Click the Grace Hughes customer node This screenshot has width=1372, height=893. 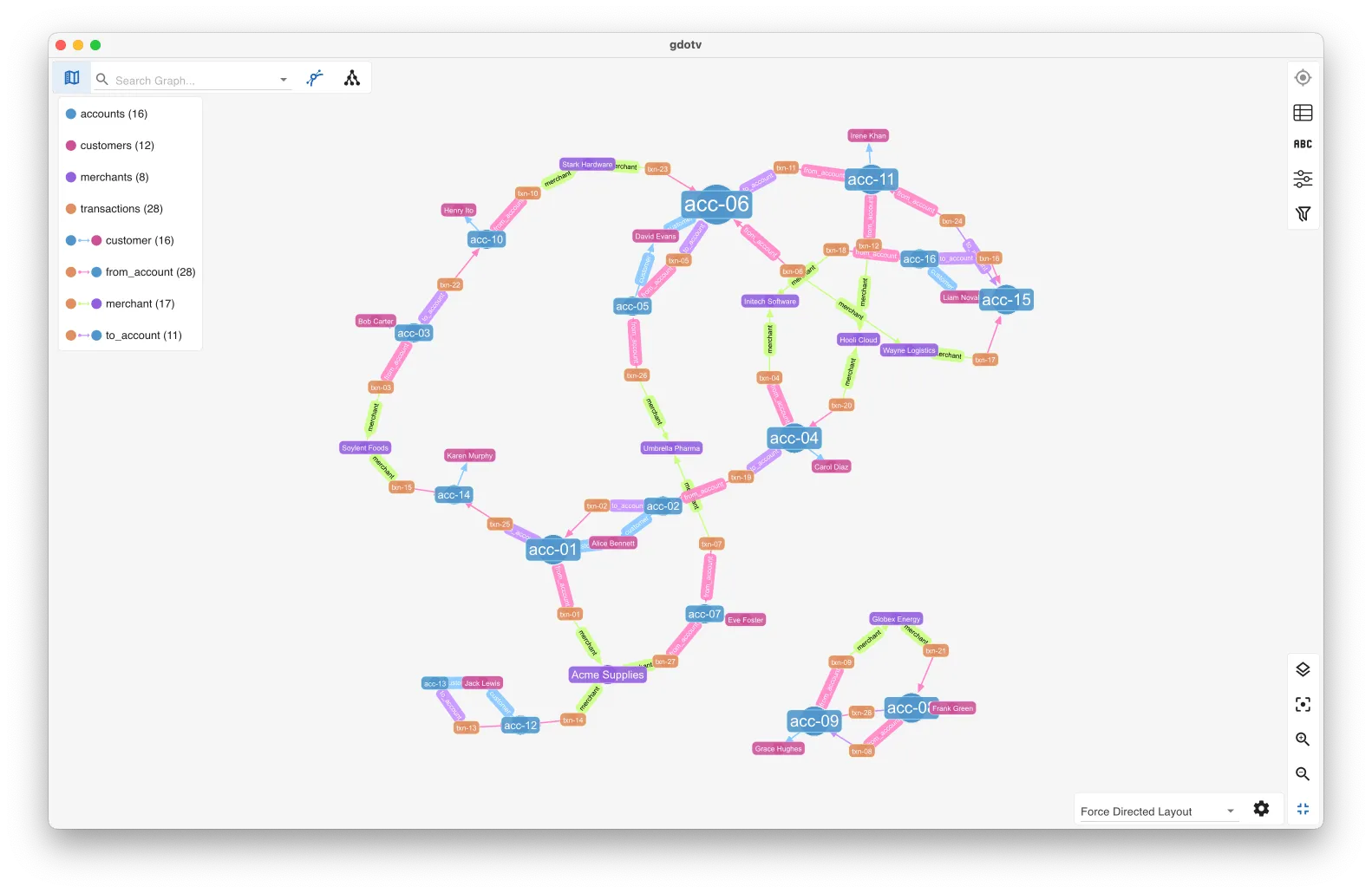click(778, 748)
